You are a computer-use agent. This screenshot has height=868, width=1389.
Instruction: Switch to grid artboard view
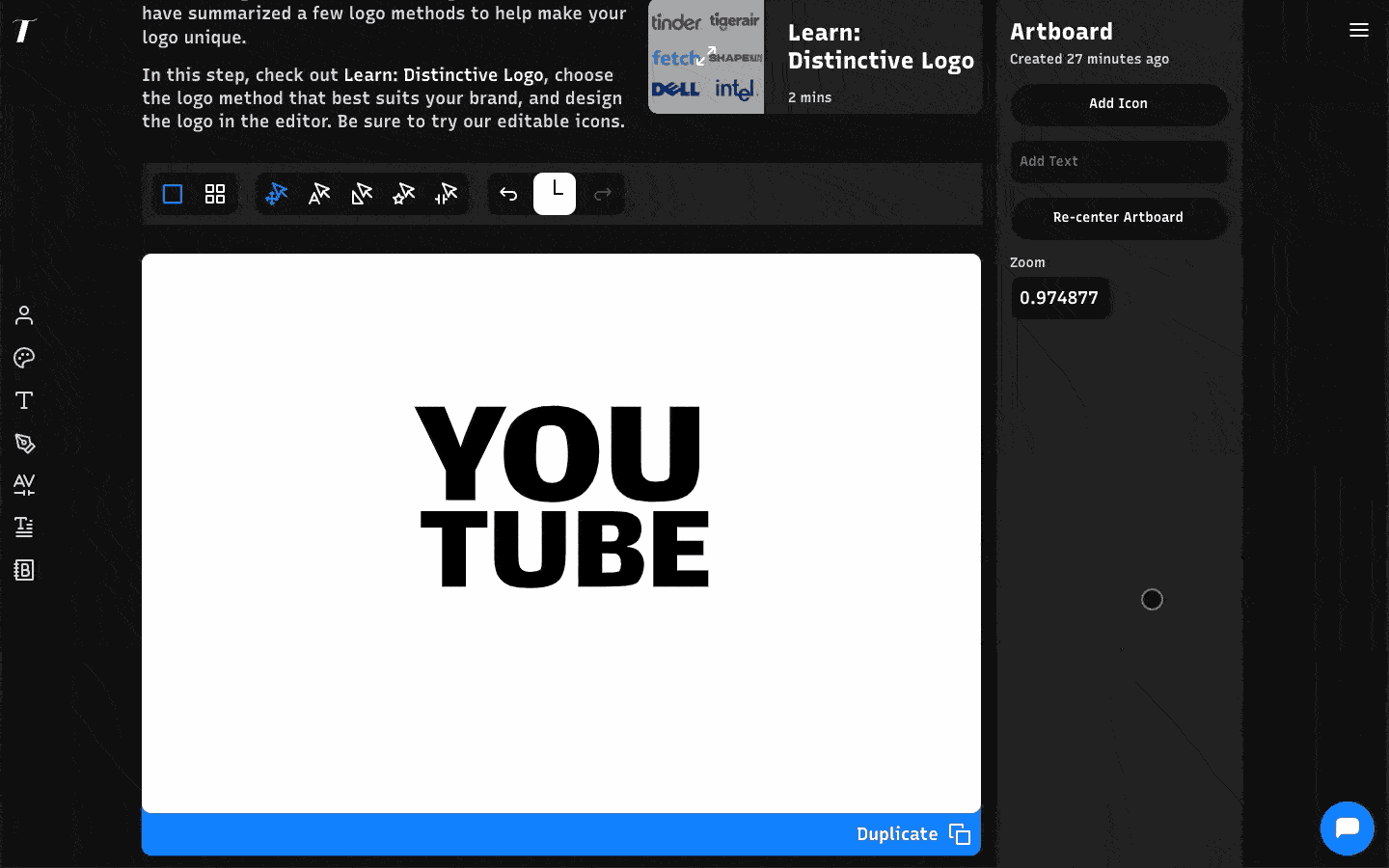point(215,194)
